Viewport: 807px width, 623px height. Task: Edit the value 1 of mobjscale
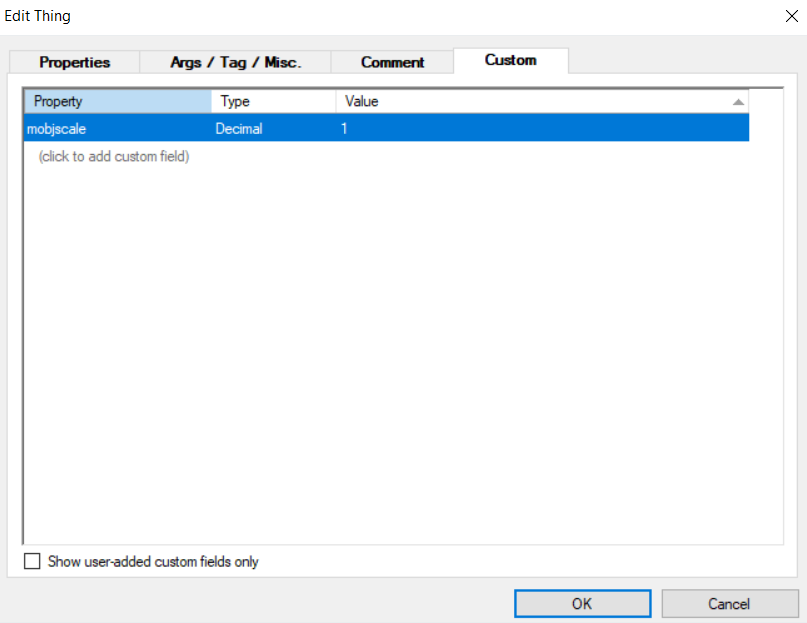tap(542, 128)
